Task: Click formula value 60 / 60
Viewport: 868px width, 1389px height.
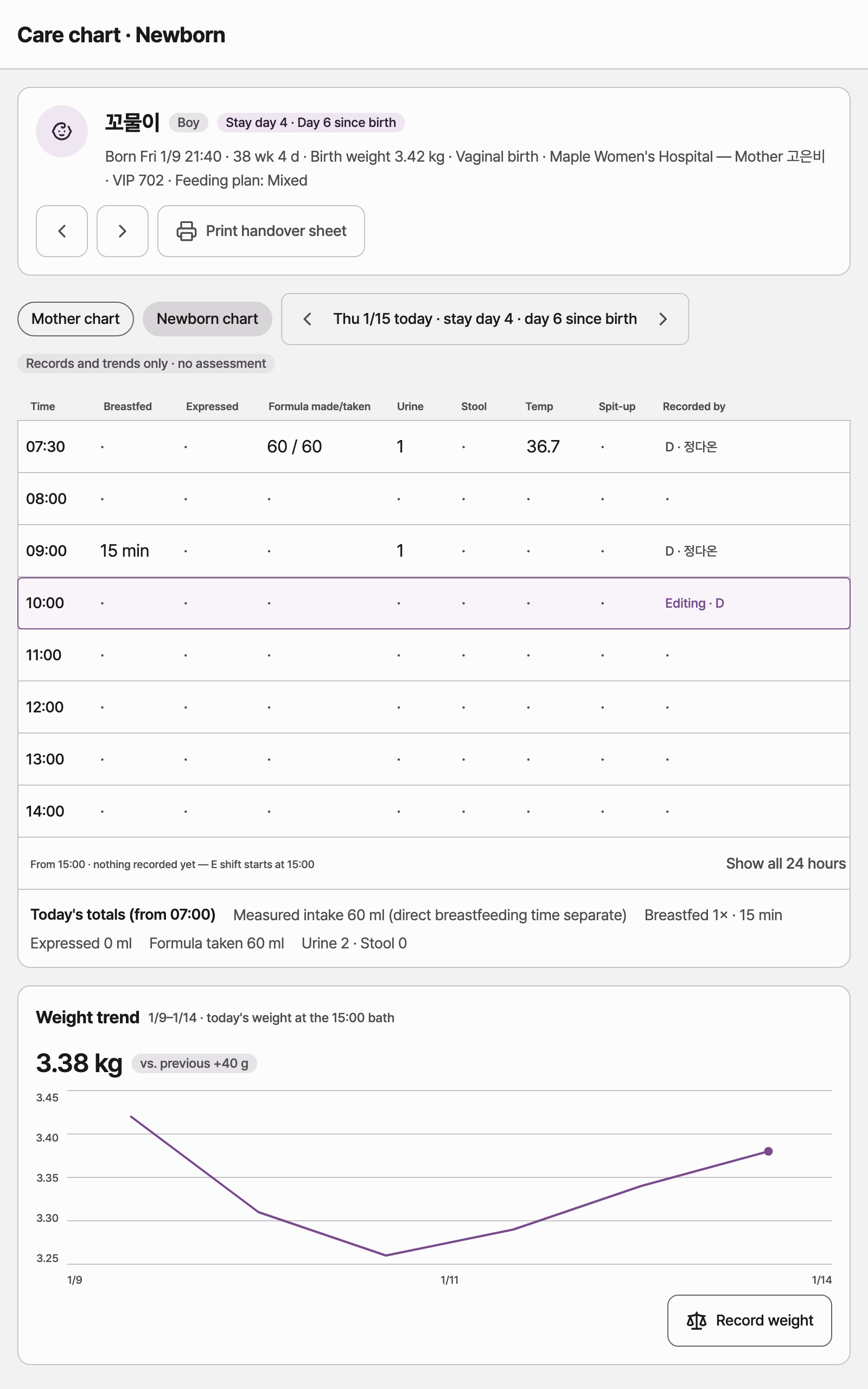Action: pyautogui.click(x=295, y=447)
